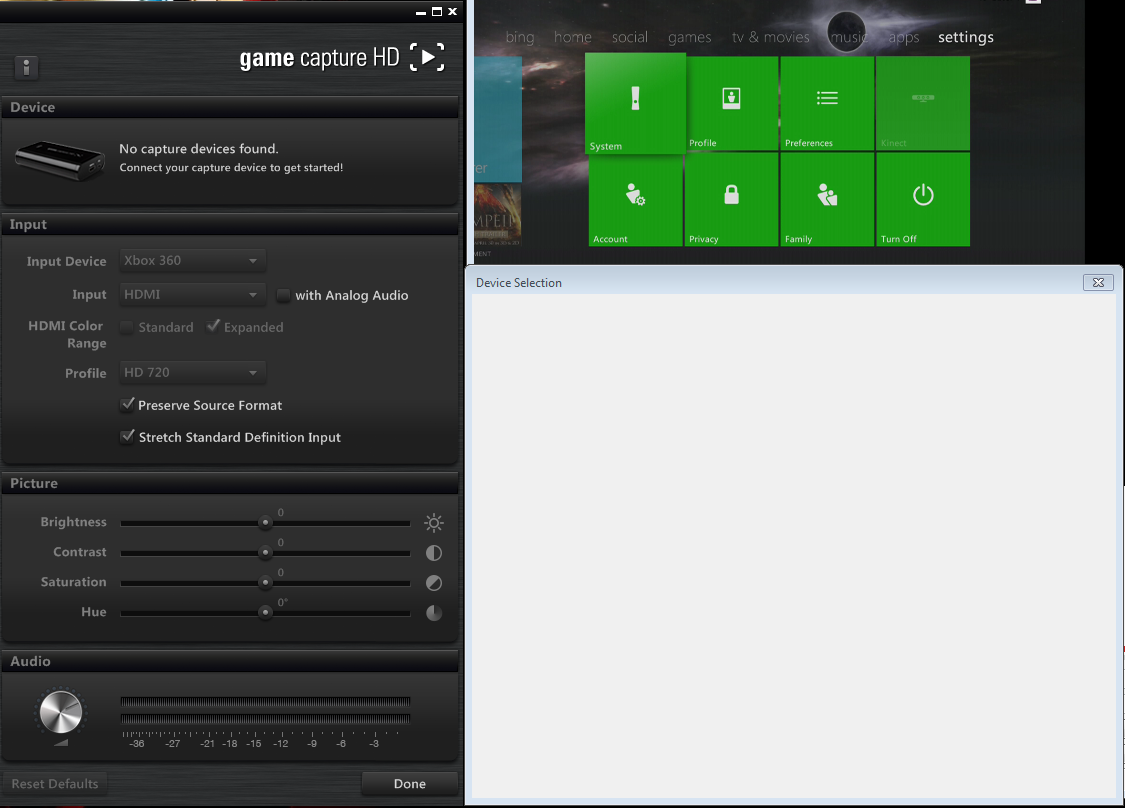This screenshot has height=808, width=1125.
Task: Switch to the apps tab on Xbox dashboard
Action: coord(903,37)
